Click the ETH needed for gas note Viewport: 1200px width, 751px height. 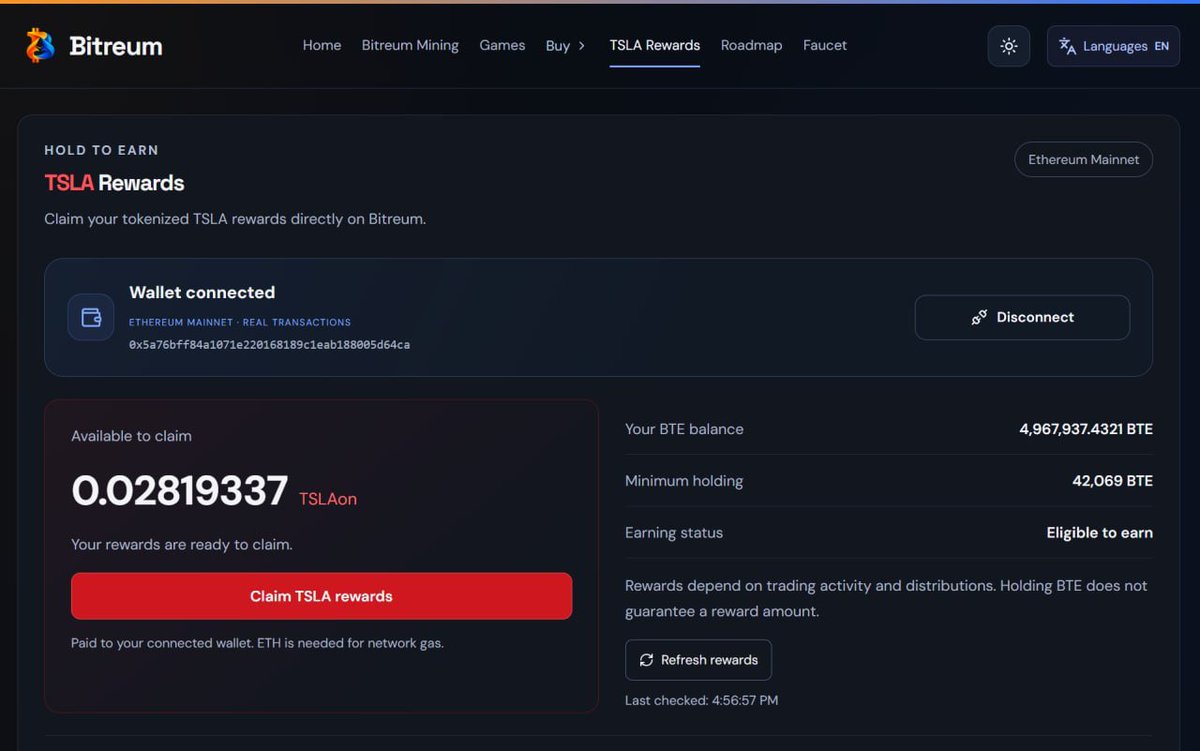point(257,643)
